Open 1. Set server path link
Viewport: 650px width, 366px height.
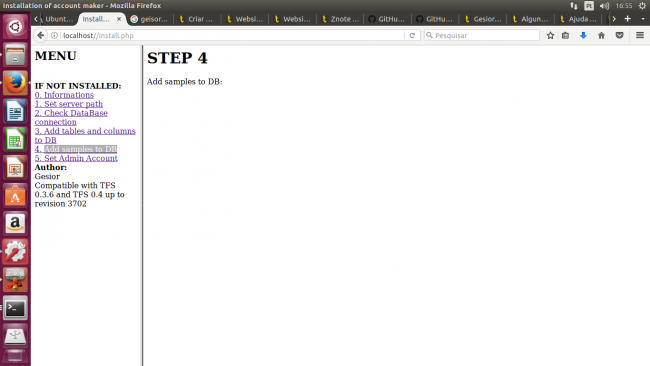pos(69,104)
